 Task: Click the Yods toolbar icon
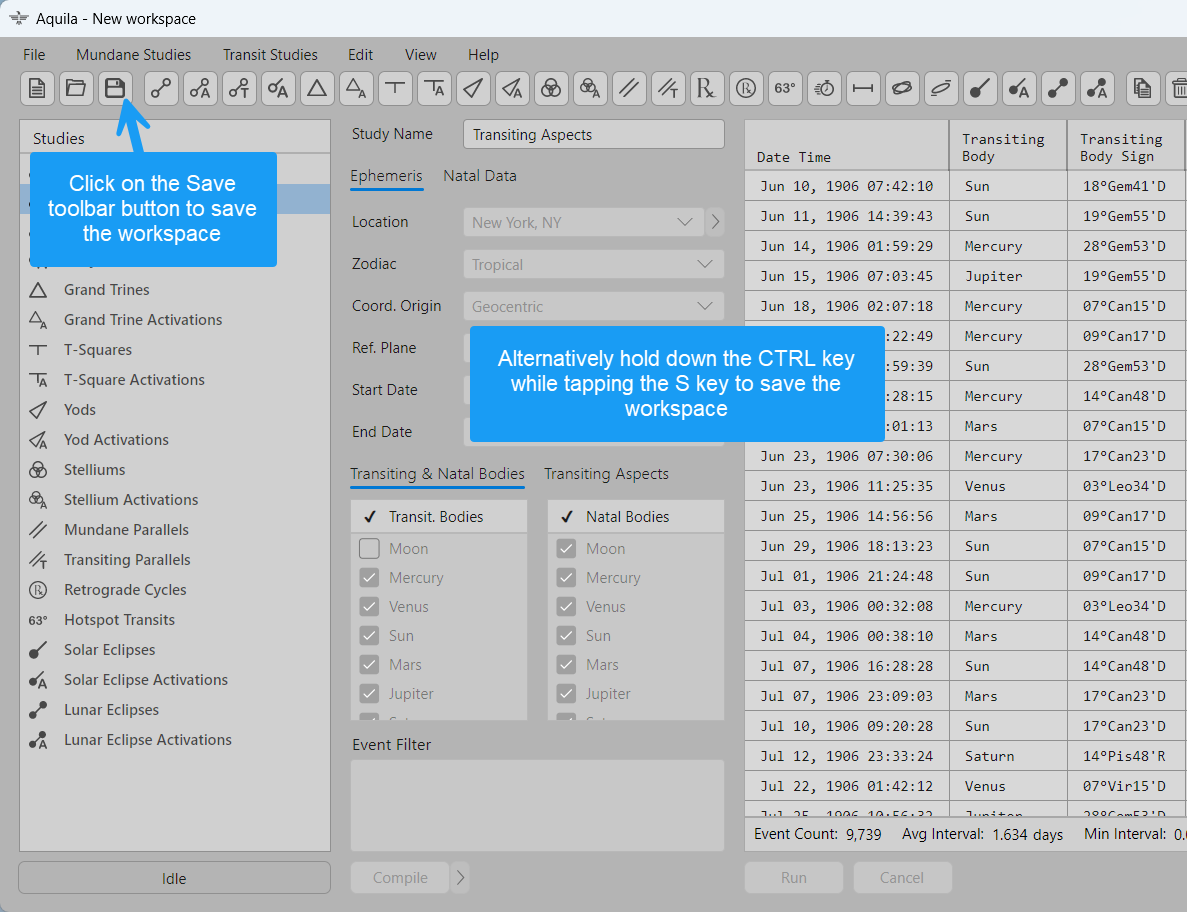click(x=473, y=89)
